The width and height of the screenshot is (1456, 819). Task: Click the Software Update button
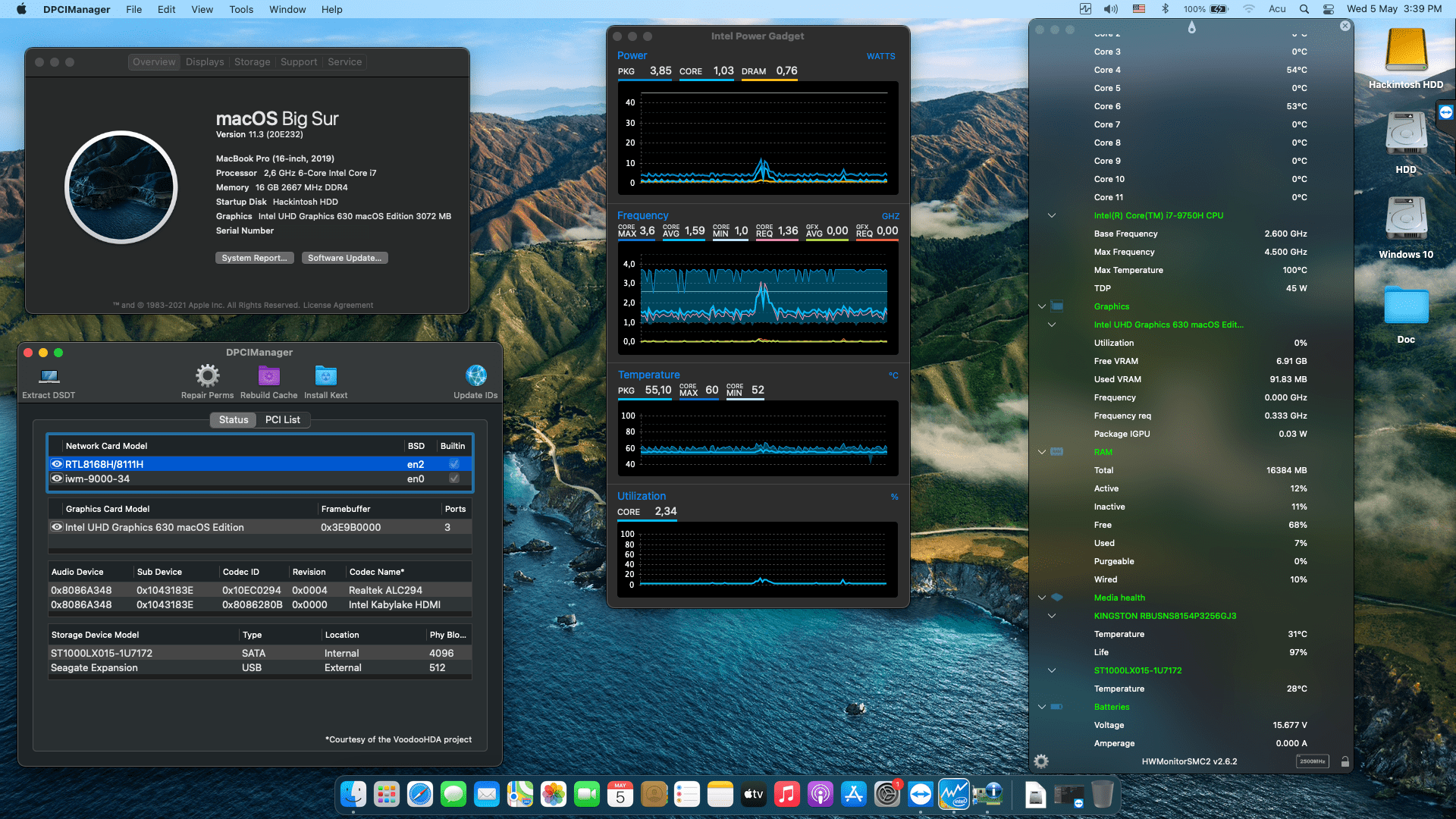tap(344, 258)
